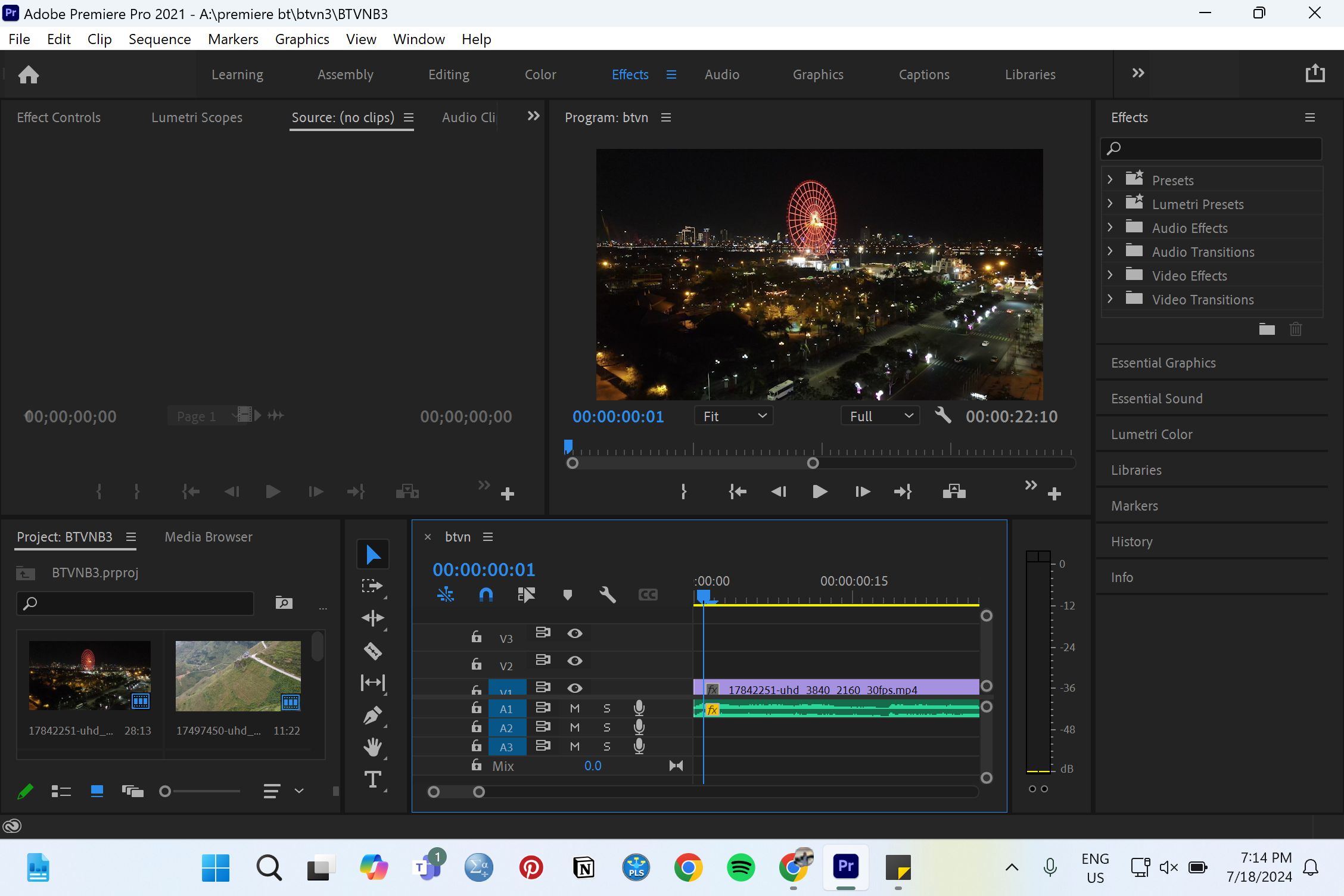Screen dimensions: 1344x896
Task: Select the Type tool
Action: click(373, 780)
